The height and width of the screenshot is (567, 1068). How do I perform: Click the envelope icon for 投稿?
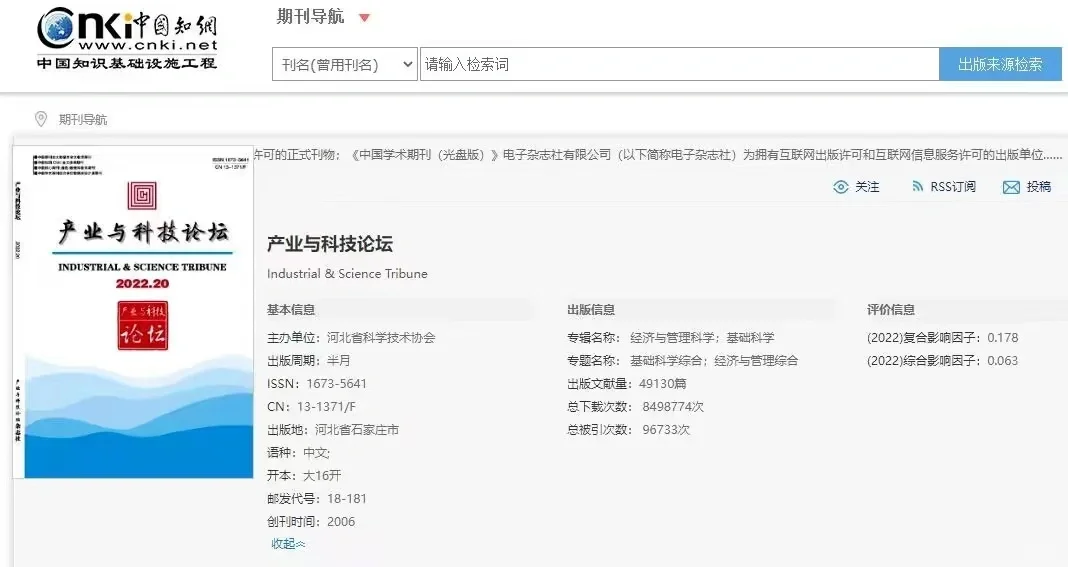pos(1011,187)
